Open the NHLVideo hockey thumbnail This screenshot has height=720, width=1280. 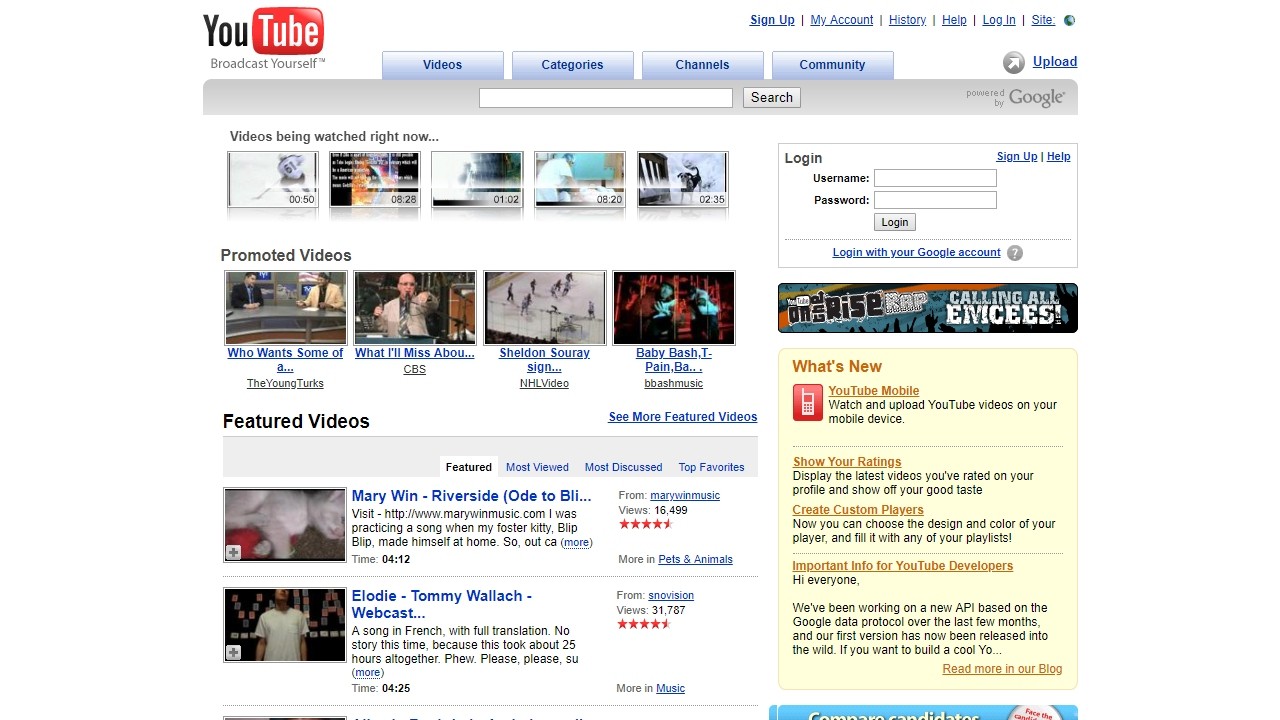click(x=545, y=308)
